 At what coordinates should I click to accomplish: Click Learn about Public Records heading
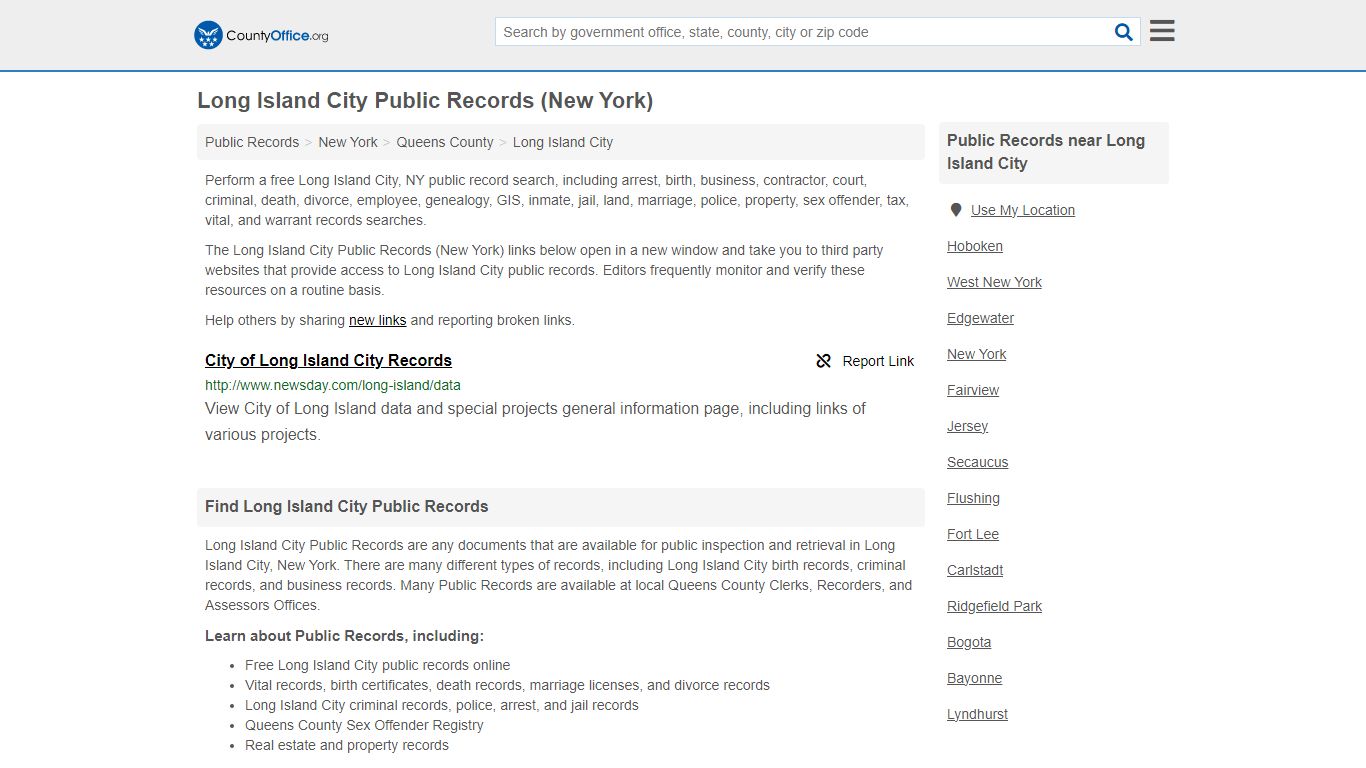(x=344, y=636)
